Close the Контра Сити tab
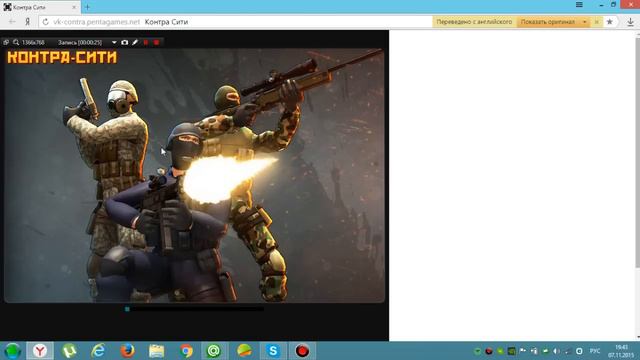The height and width of the screenshot is (360, 640). tap(74, 7)
